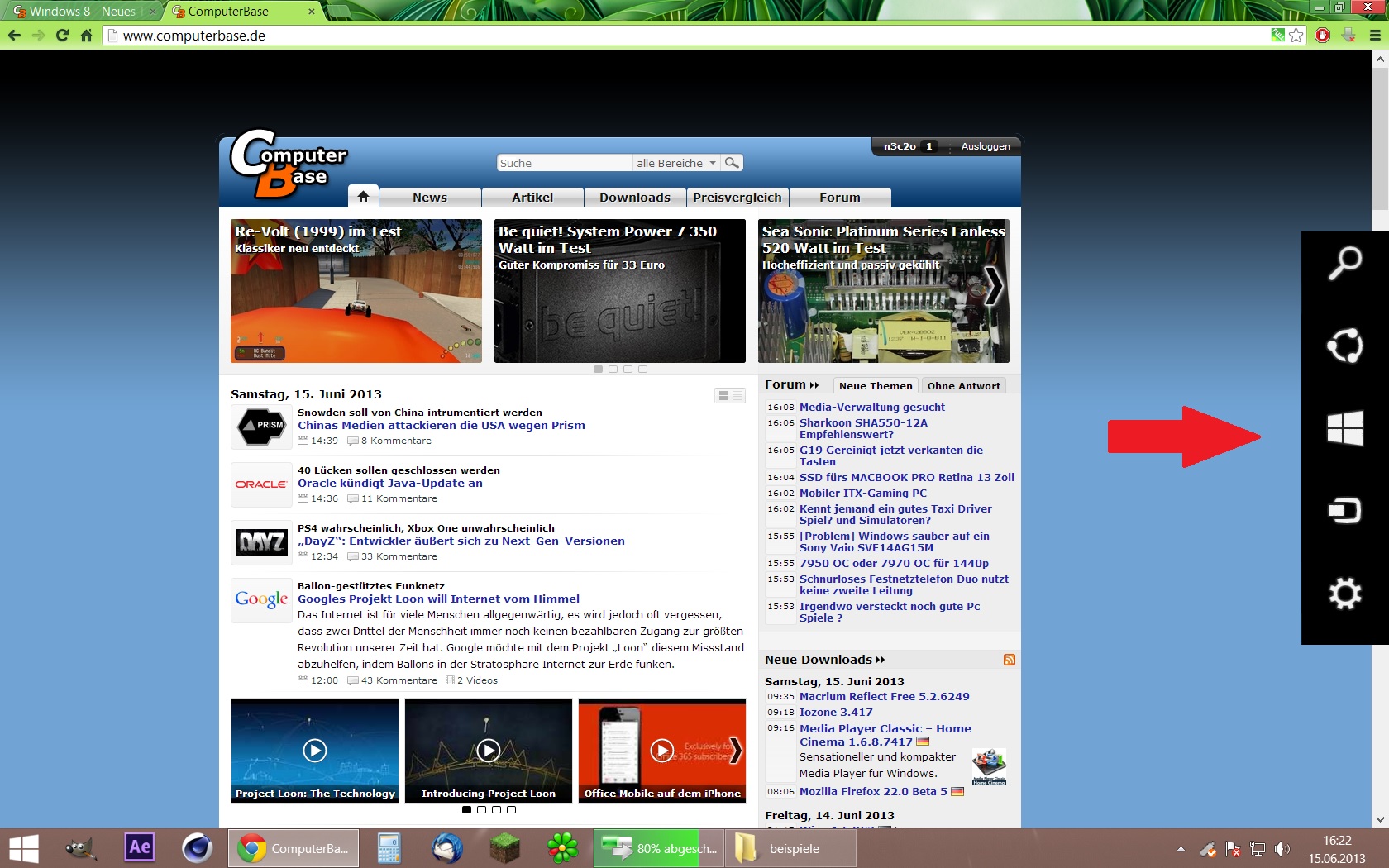This screenshot has height=868, width=1389.
Task: Switch to the Ohne Antwort tab
Action: pyautogui.click(x=963, y=385)
